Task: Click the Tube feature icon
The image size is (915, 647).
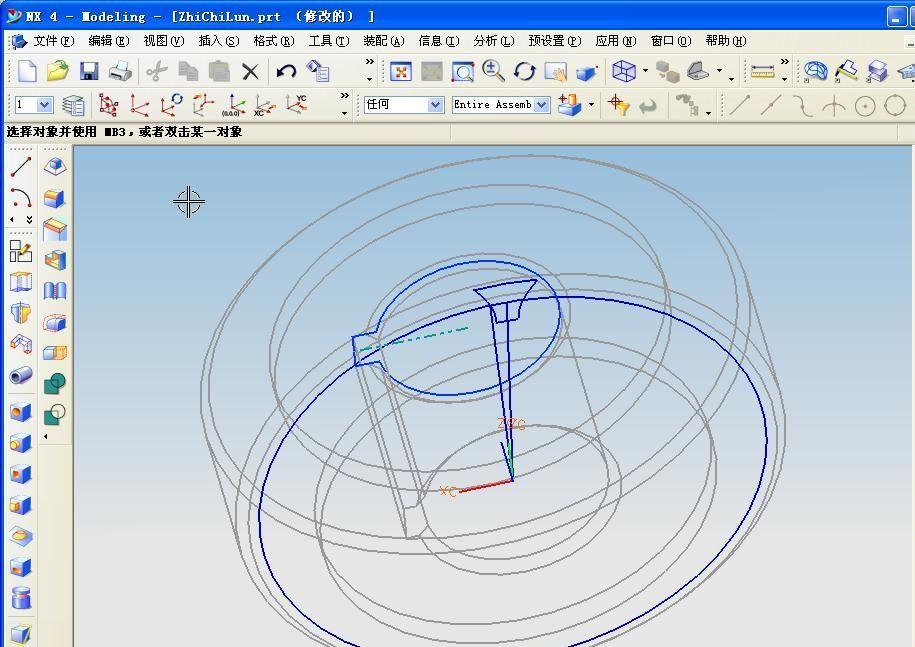Action: pos(21,376)
